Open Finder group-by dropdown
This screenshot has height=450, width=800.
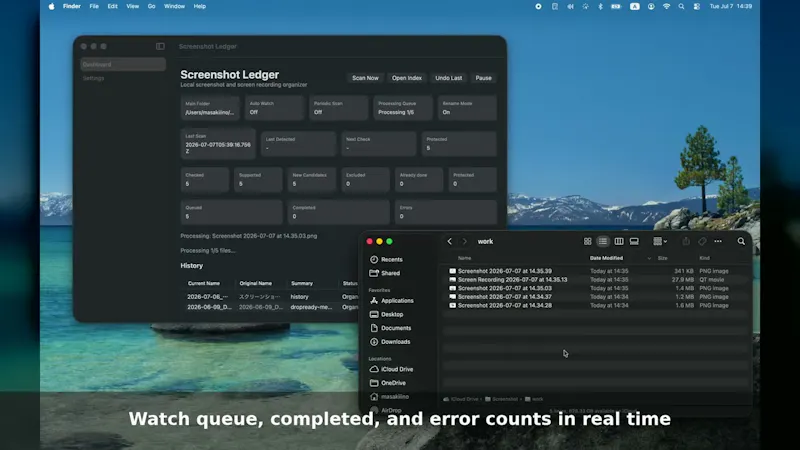point(660,241)
